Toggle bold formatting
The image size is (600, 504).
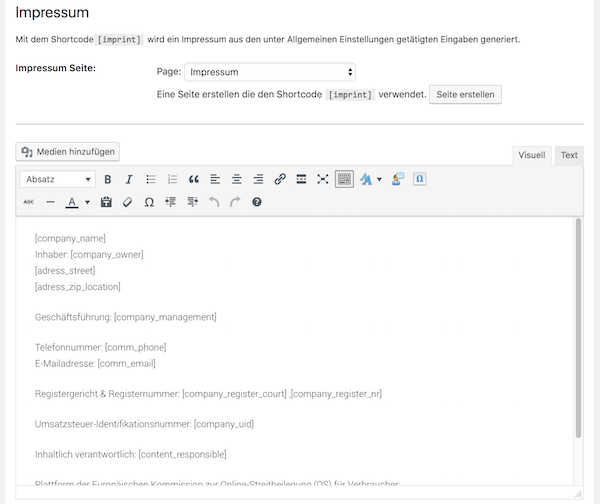[x=108, y=179]
